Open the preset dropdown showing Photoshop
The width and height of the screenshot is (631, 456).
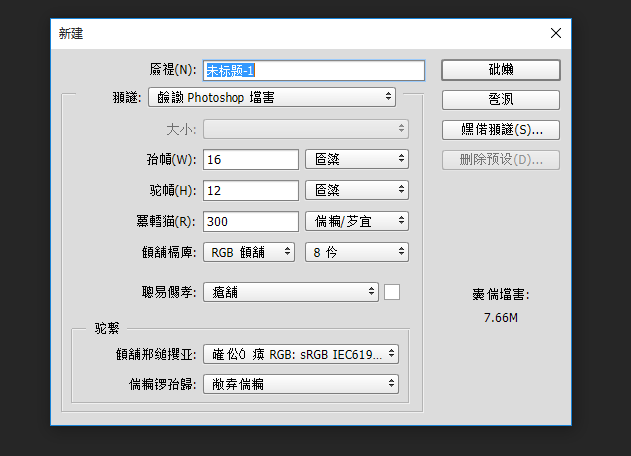click(x=272, y=97)
